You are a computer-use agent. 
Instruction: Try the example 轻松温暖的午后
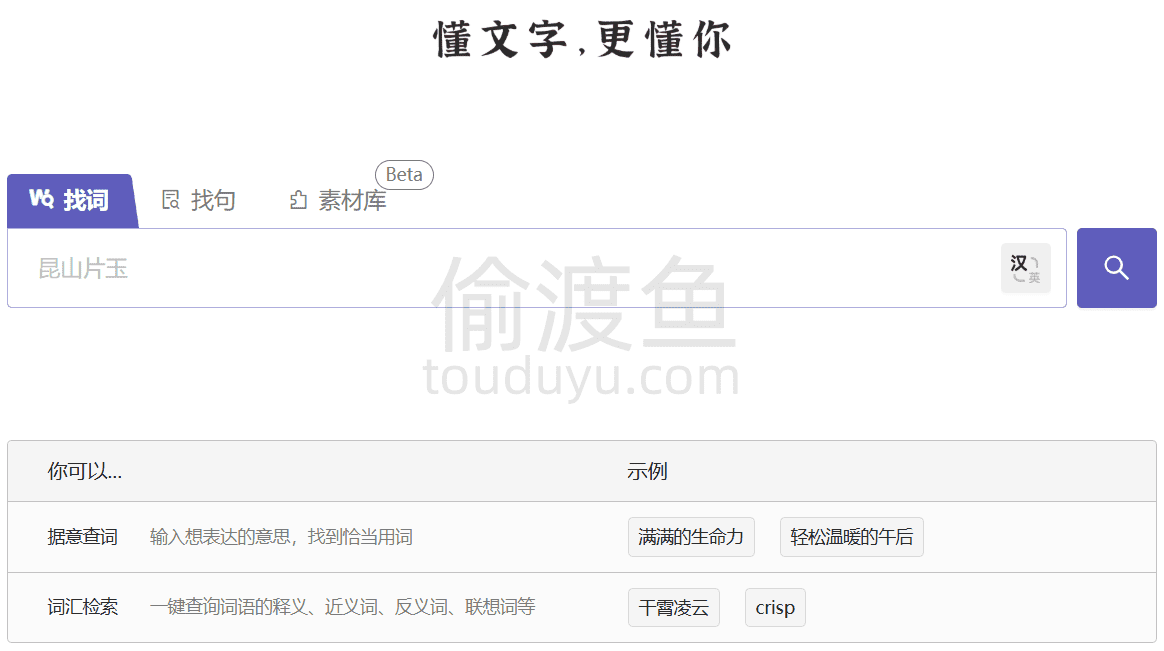coord(851,537)
